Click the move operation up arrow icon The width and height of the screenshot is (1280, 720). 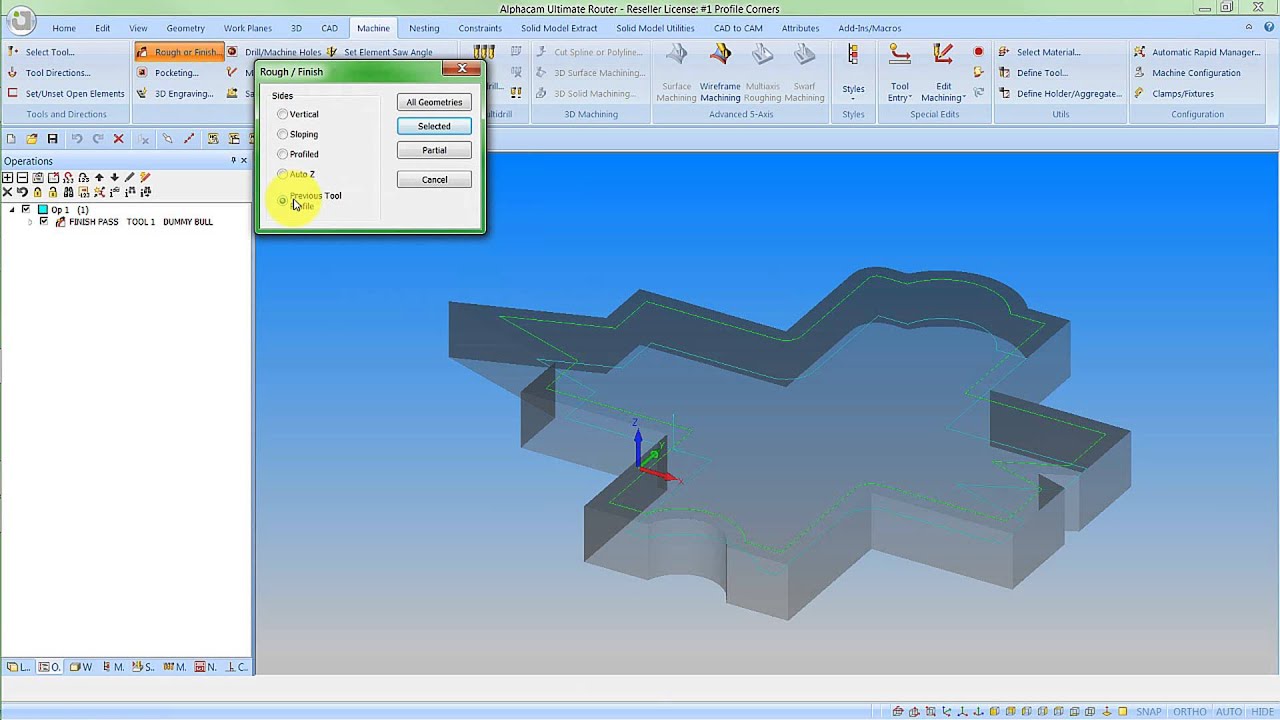point(99,178)
